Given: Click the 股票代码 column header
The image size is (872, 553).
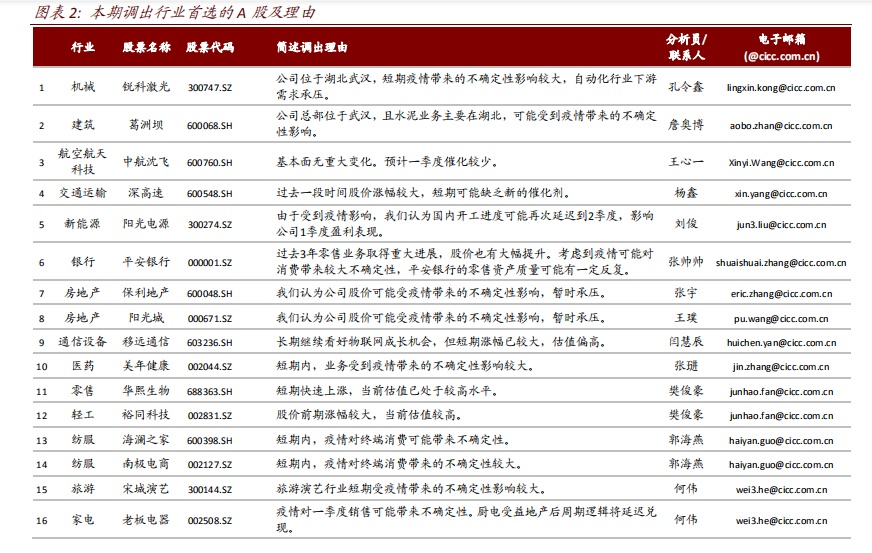Looking at the screenshot, I should (x=210, y=47).
